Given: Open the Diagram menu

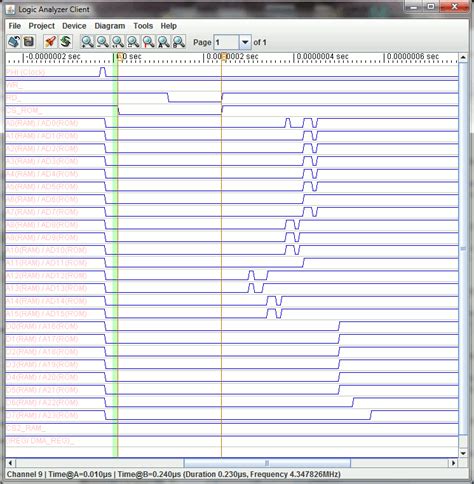Looking at the screenshot, I should pos(110,26).
